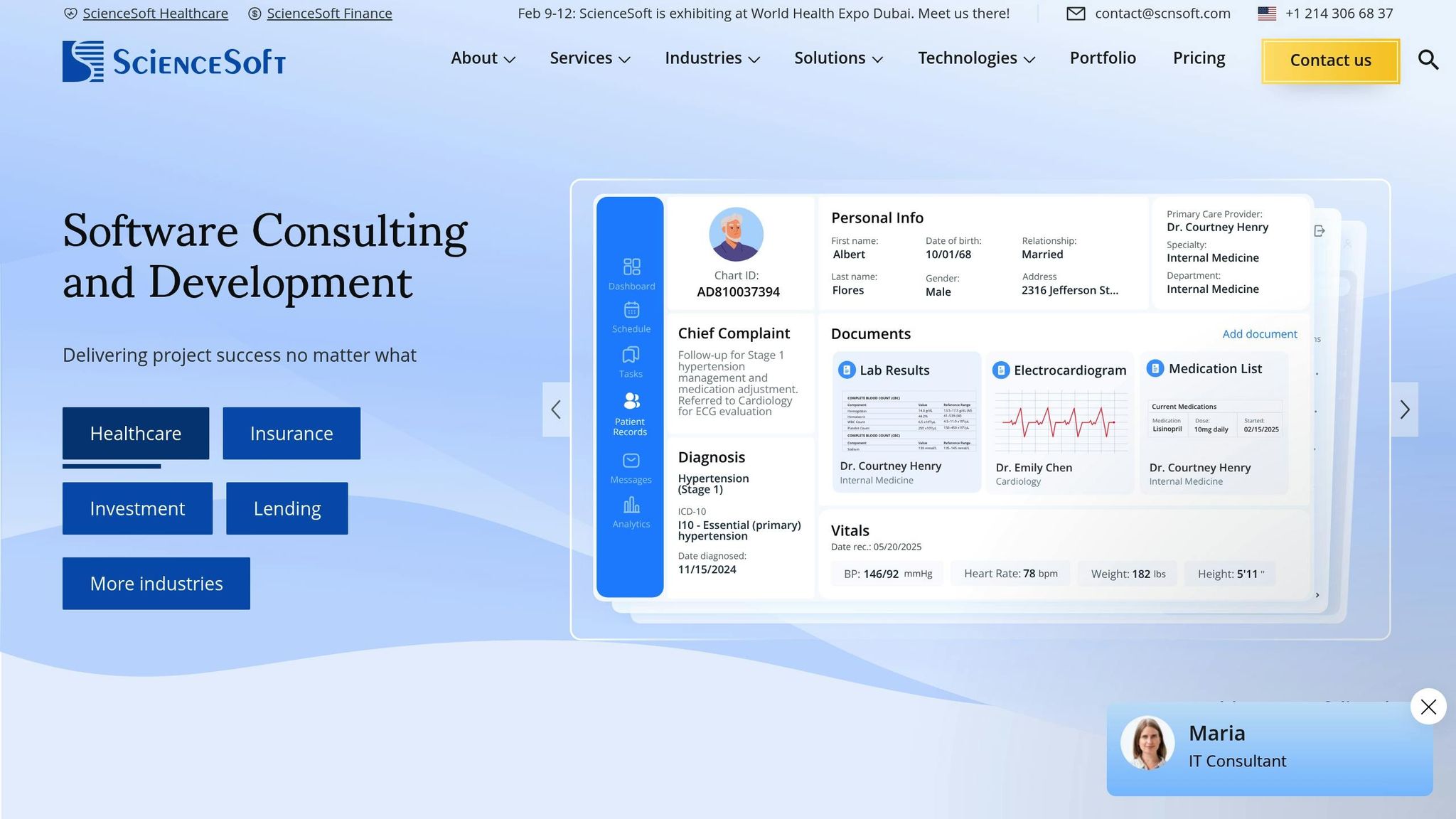Open the Portfolio menu item
This screenshot has height=819, width=1456.
click(x=1103, y=58)
